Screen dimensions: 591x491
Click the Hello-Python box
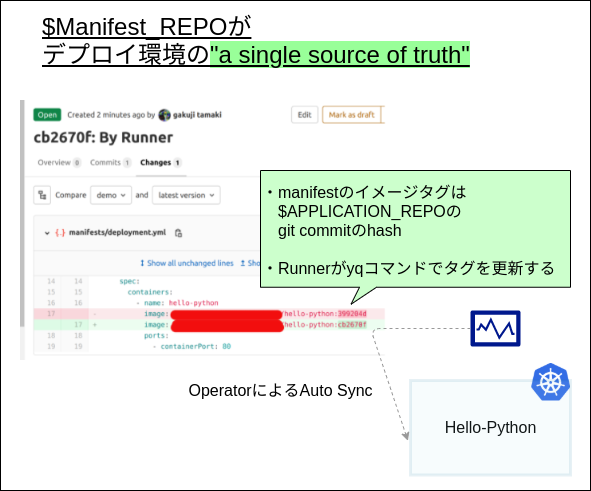coord(490,428)
